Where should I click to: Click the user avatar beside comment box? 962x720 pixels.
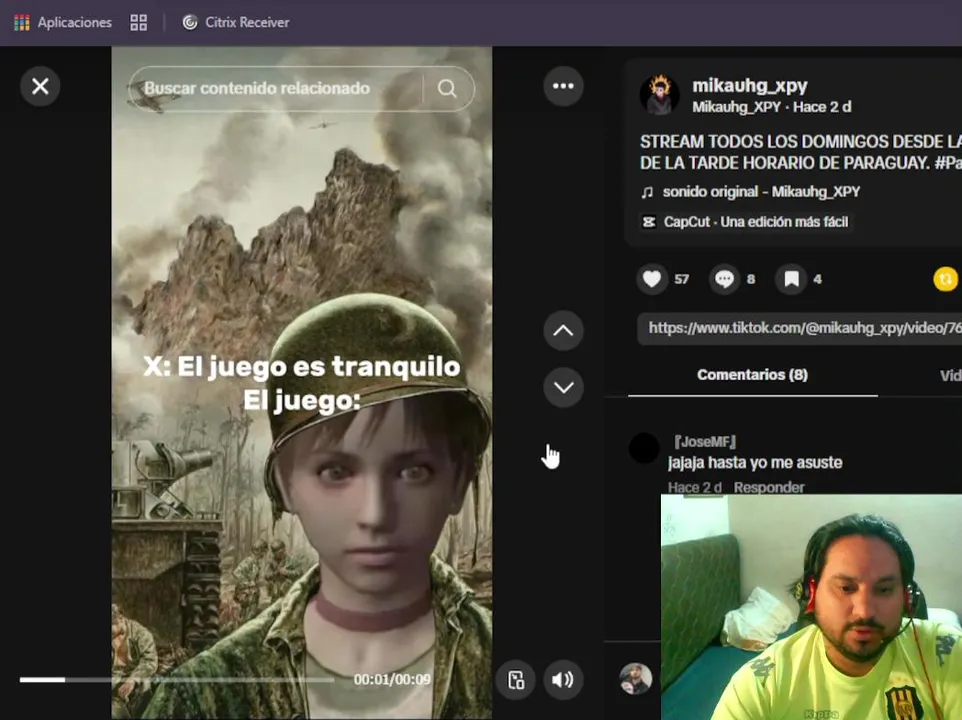tap(636, 679)
